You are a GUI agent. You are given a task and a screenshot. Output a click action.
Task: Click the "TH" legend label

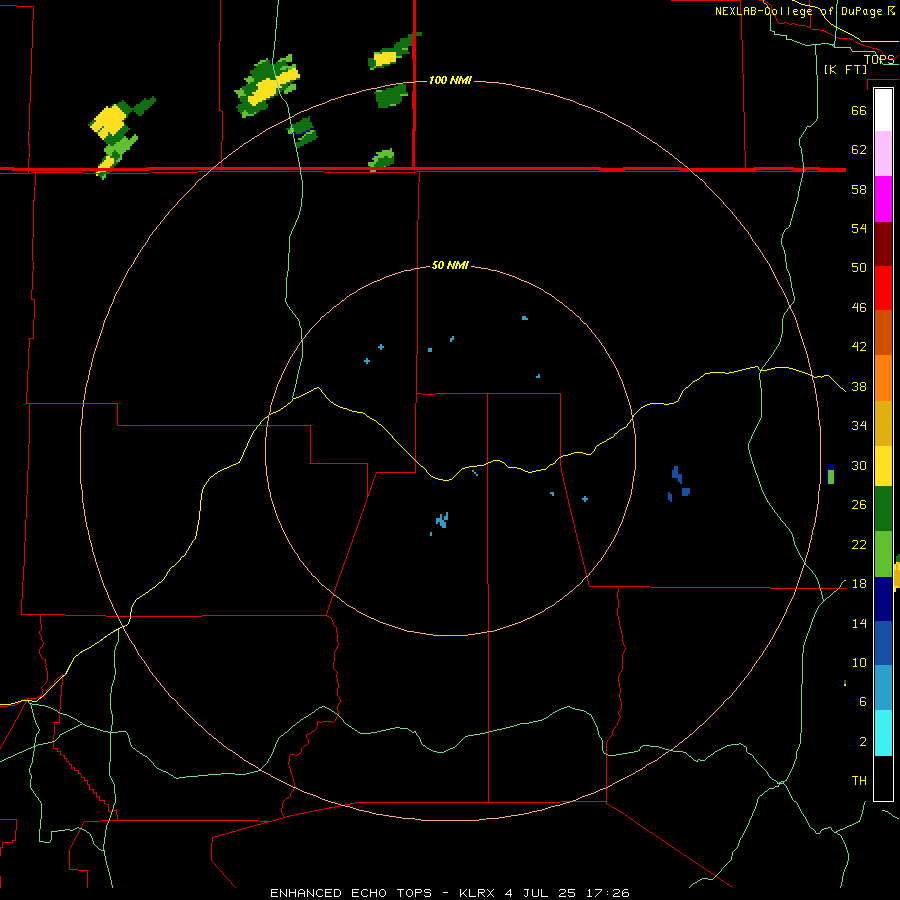coord(859,781)
